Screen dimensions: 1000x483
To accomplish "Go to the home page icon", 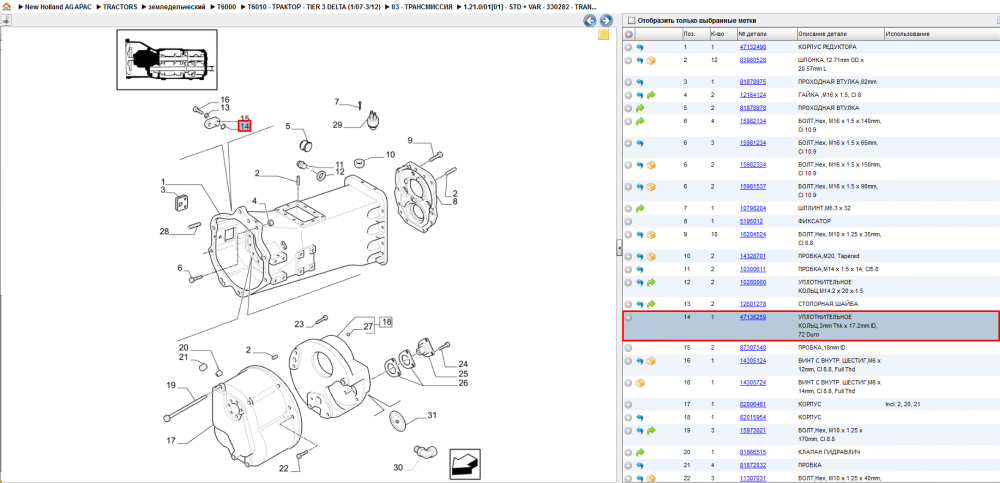I will pyautogui.click(x=6, y=6).
